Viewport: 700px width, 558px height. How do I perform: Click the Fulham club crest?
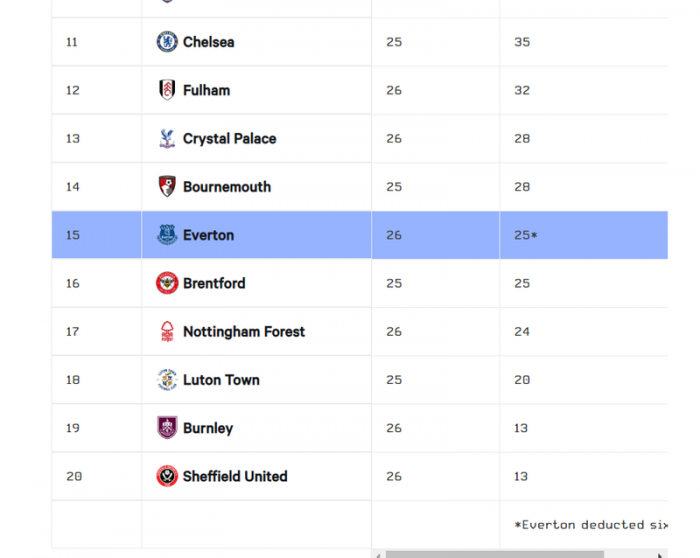pos(167,90)
